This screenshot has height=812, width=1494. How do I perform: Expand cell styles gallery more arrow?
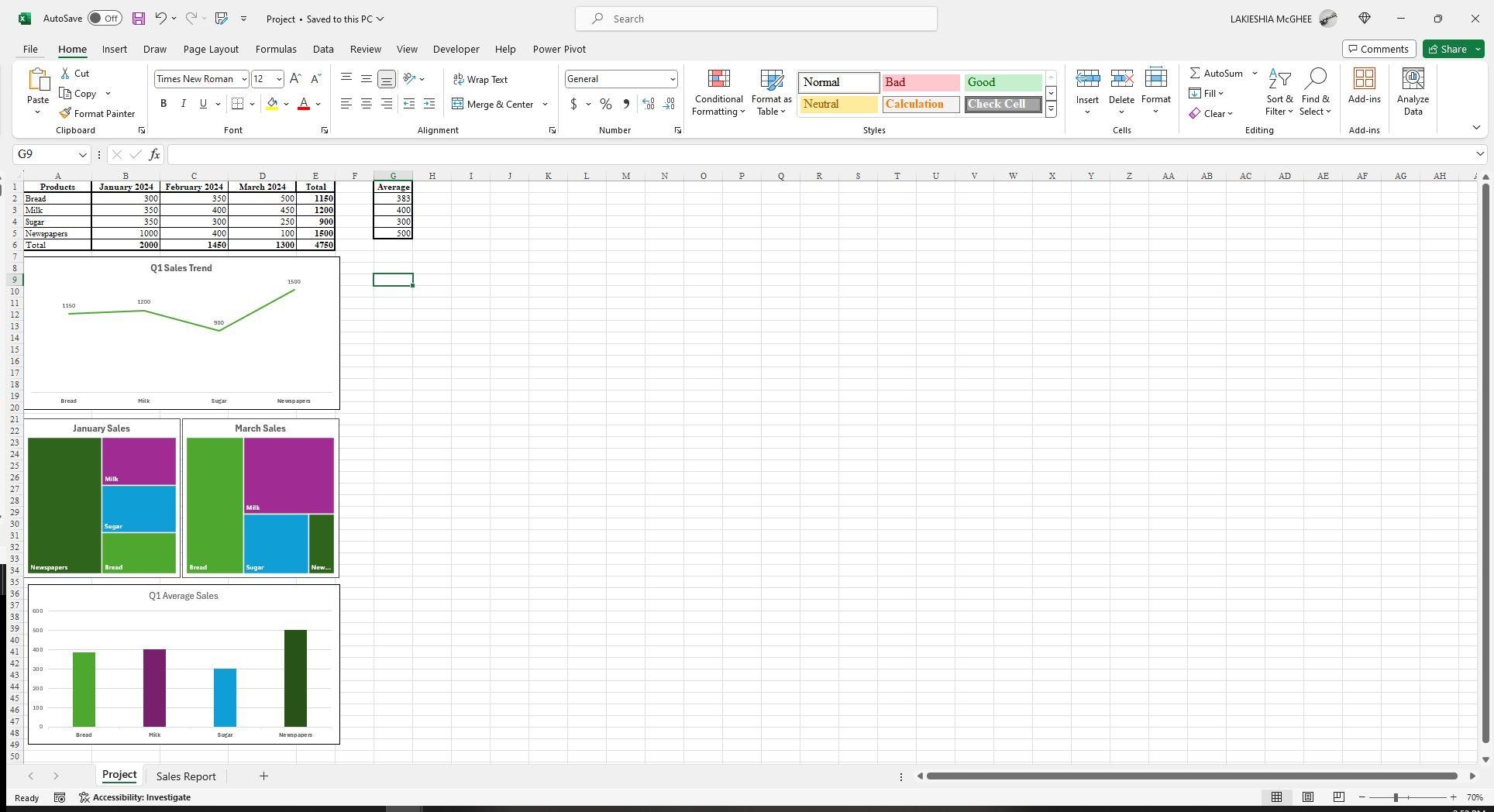(x=1051, y=110)
